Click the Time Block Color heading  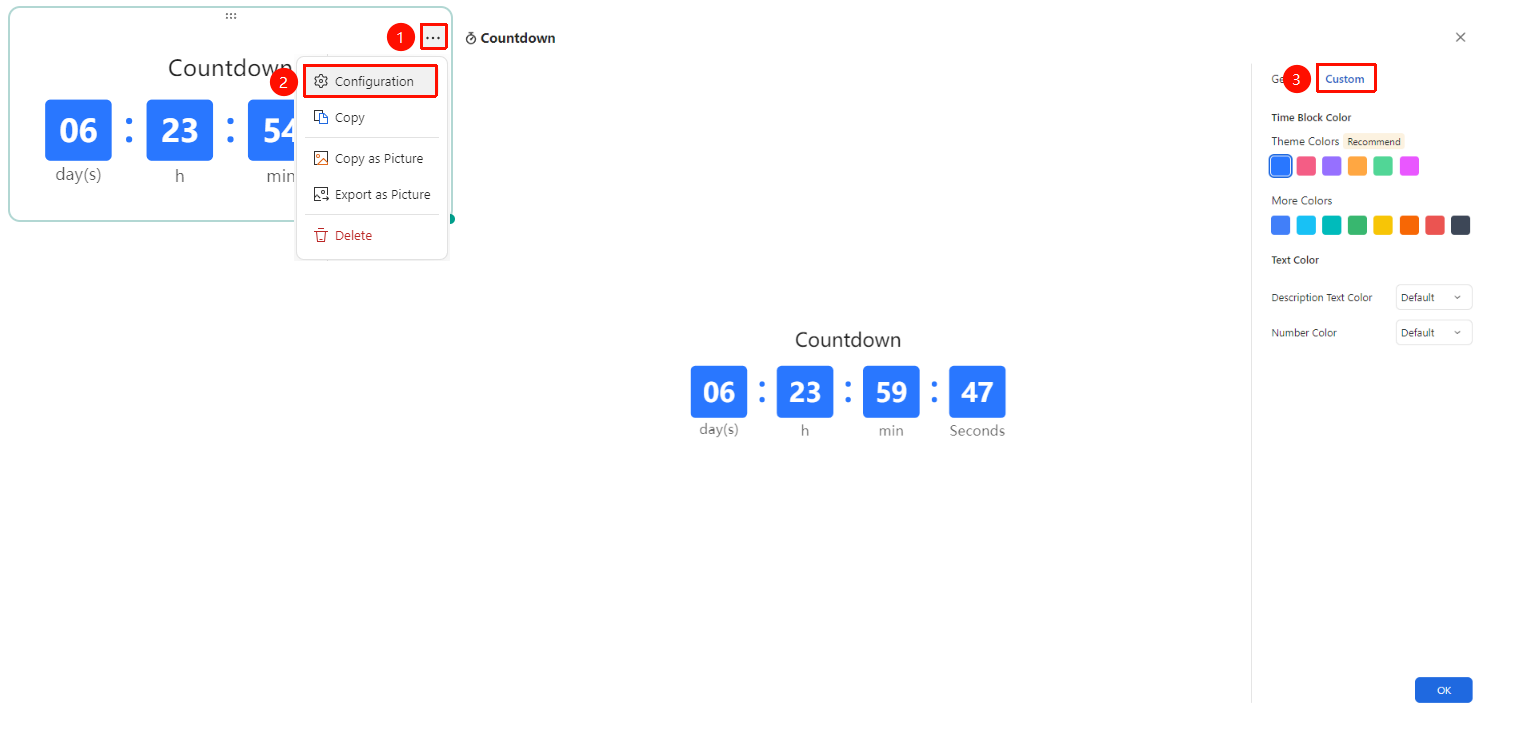point(1311,118)
